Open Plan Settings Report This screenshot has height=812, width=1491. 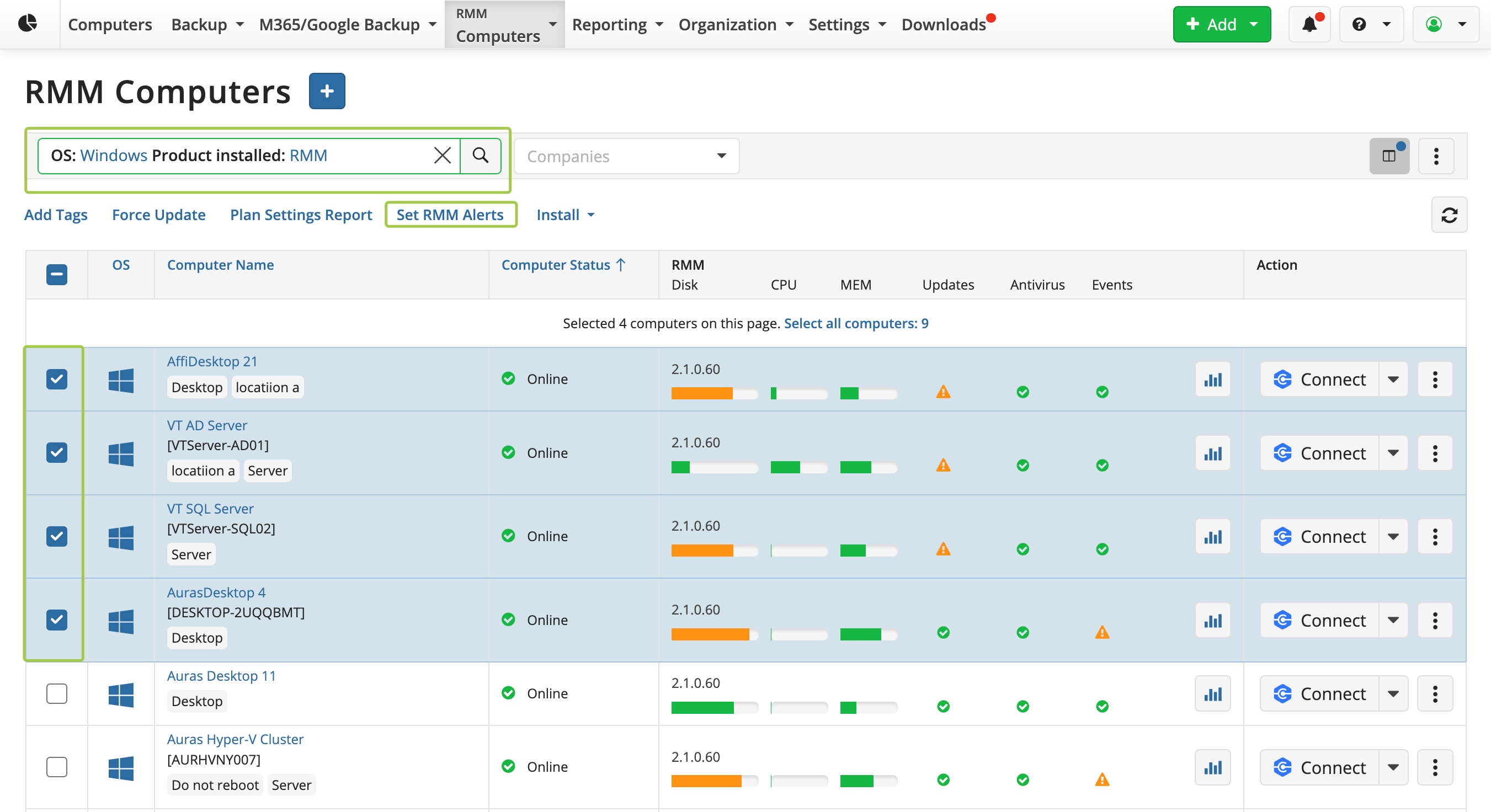click(301, 215)
